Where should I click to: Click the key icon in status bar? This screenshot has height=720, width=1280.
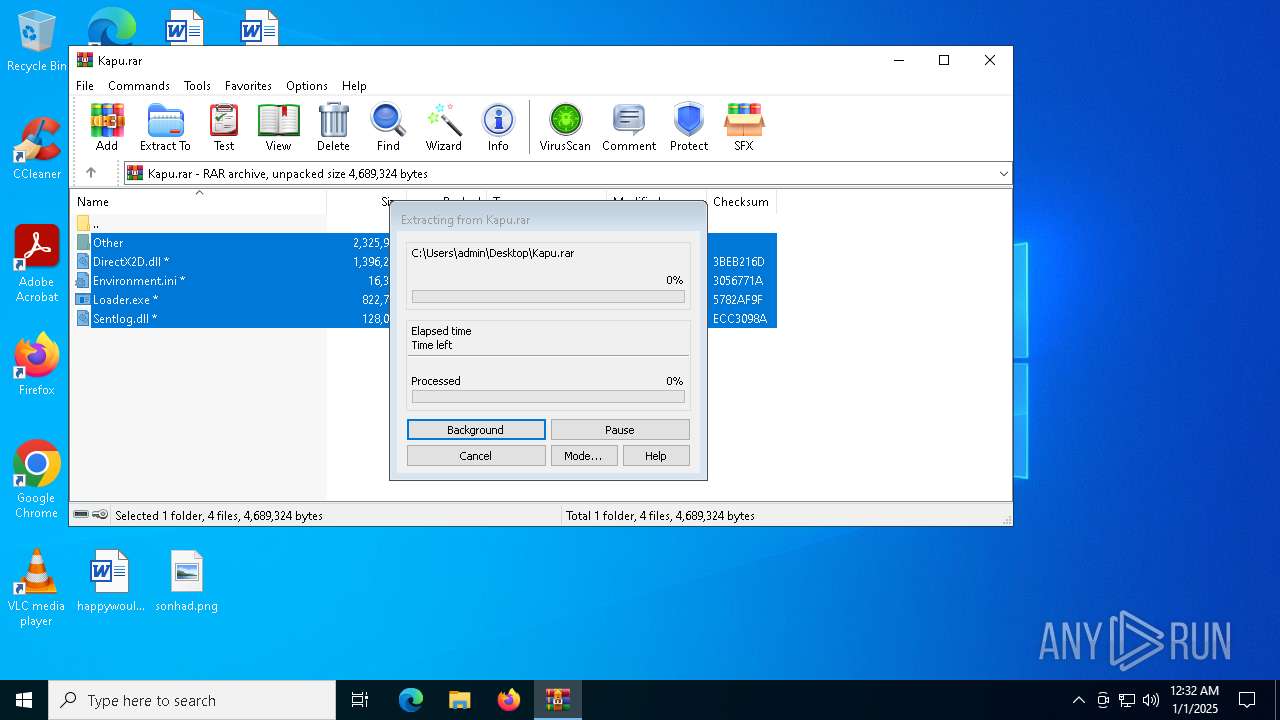(100, 515)
